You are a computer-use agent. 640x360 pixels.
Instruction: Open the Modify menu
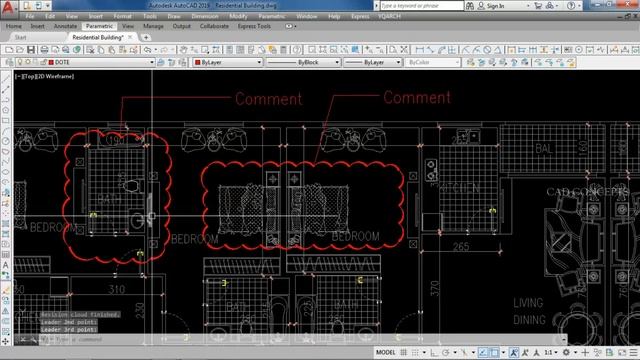pyautogui.click(x=238, y=16)
